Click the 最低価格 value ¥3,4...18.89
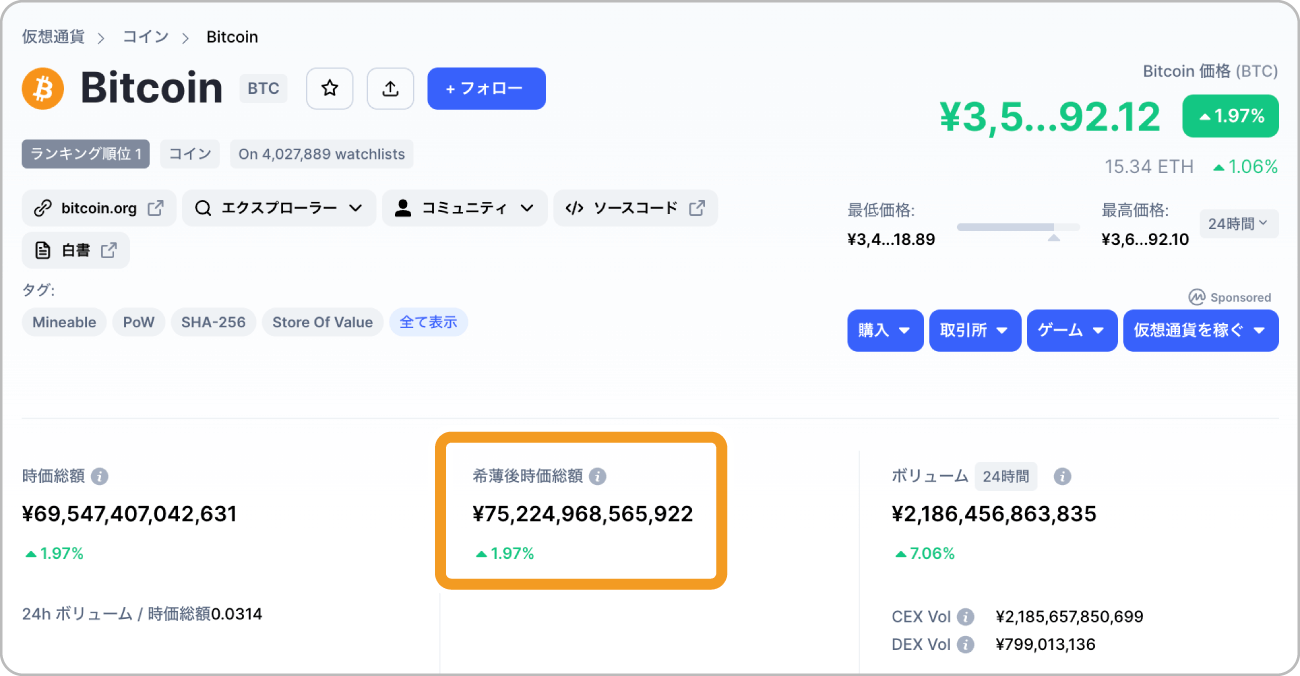 tap(891, 240)
